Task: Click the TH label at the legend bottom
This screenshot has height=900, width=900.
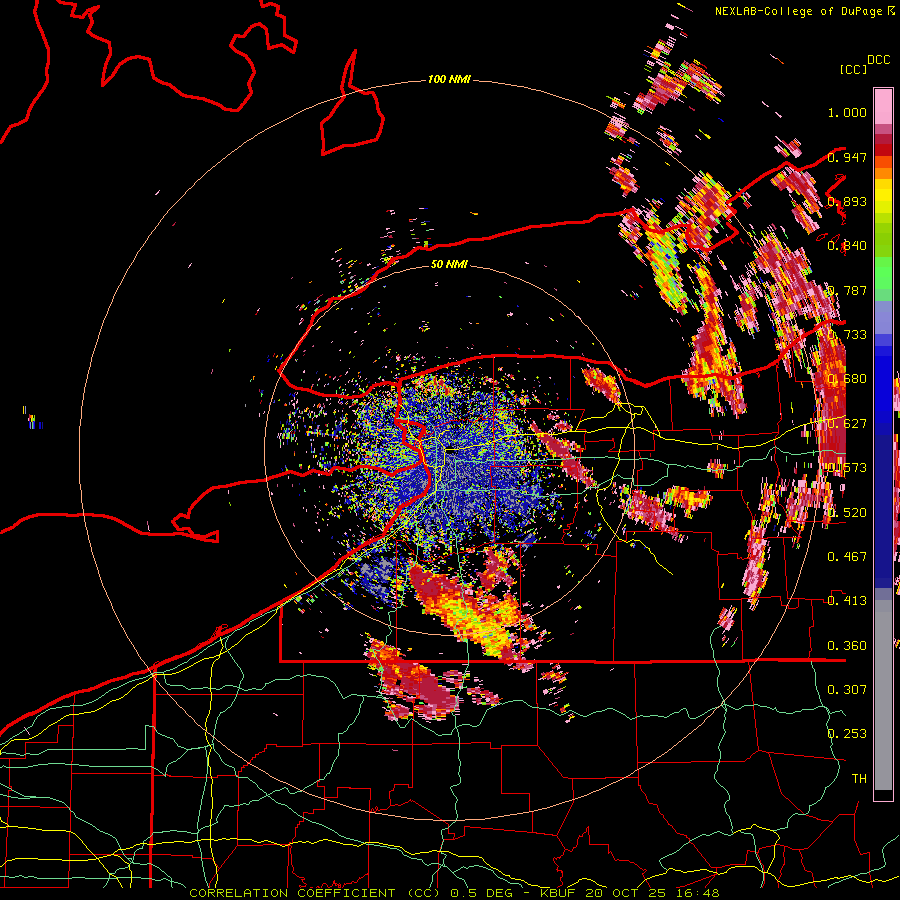Action: [859, 778]
